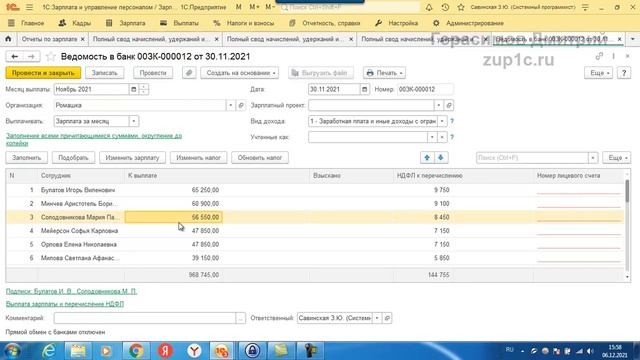
Task: Select cell 47 850,00 for Мейерсон
Action: click(x=174, y=231)
